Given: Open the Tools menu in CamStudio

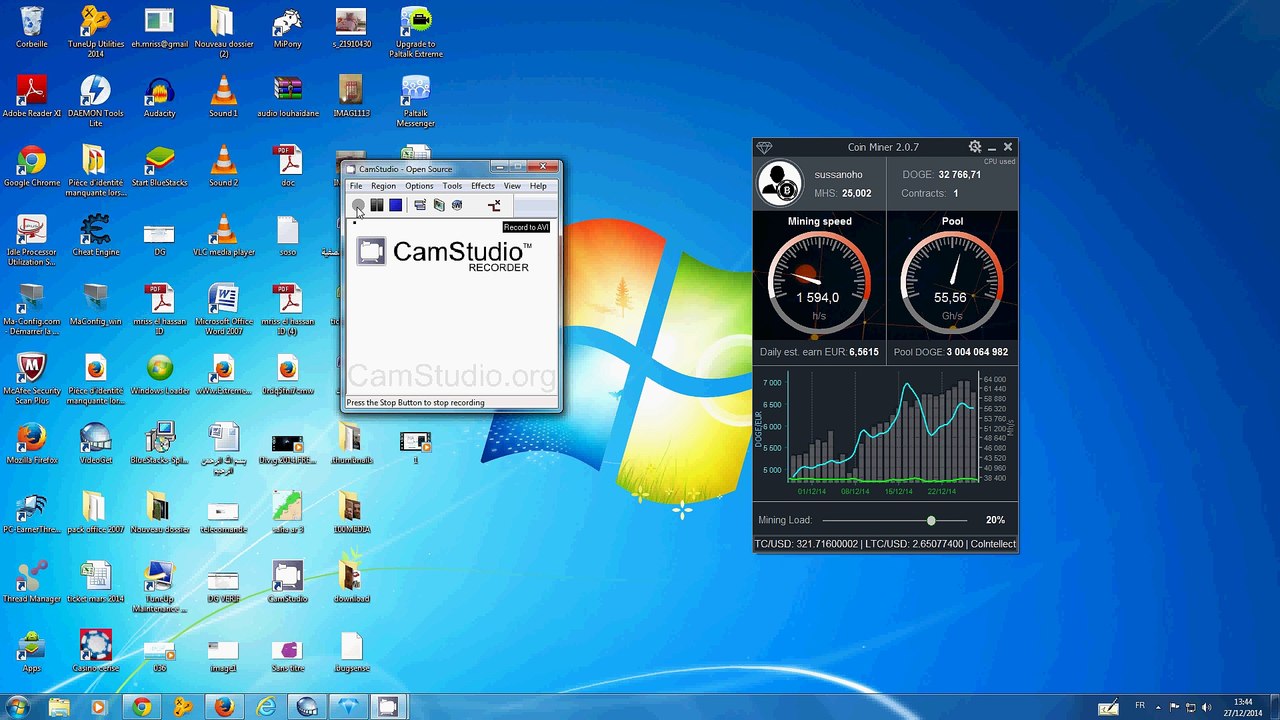Looking at the screenshot, I should pyautogui.click(x=452, y=186).
